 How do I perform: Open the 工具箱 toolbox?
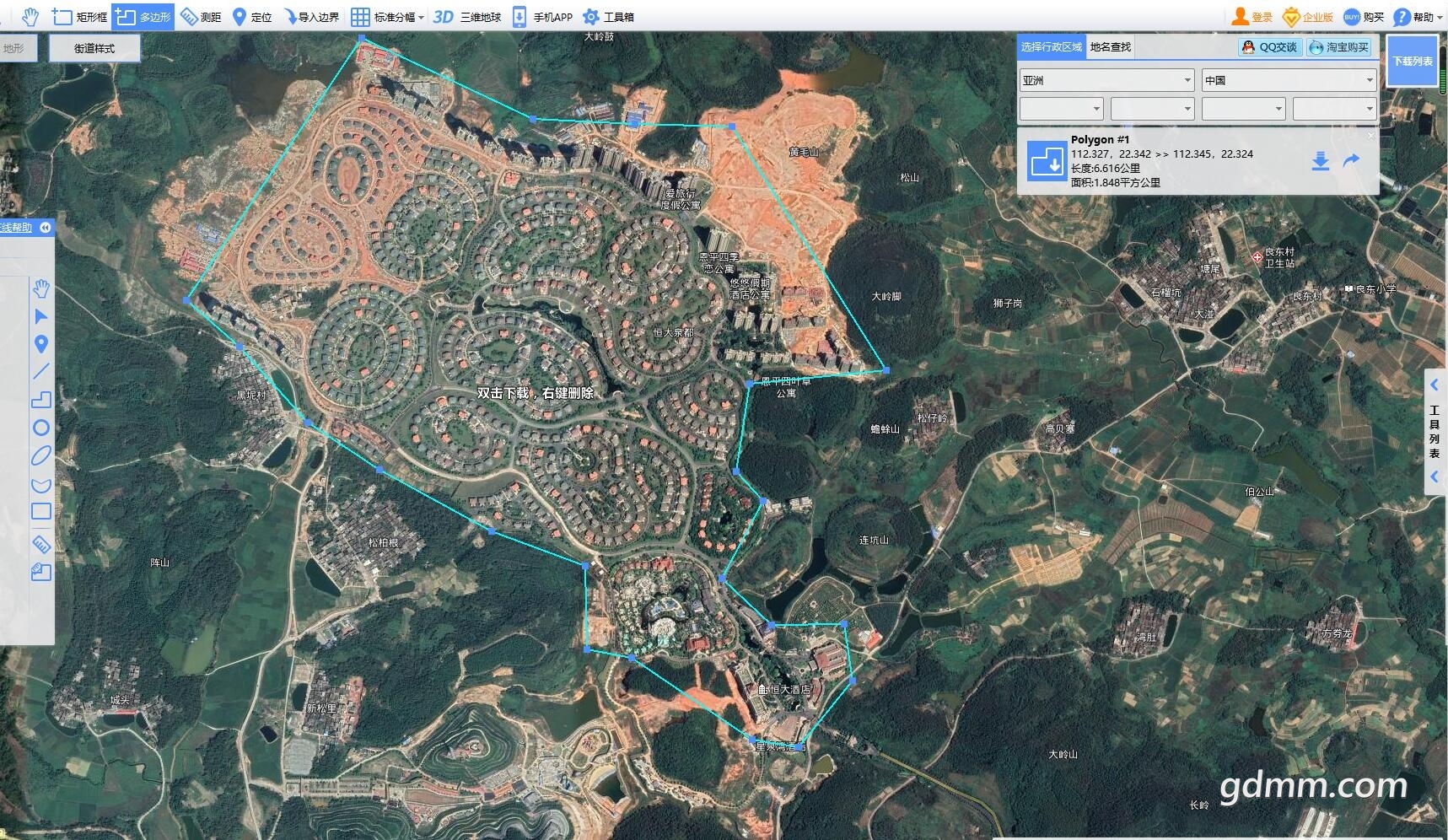608,17
